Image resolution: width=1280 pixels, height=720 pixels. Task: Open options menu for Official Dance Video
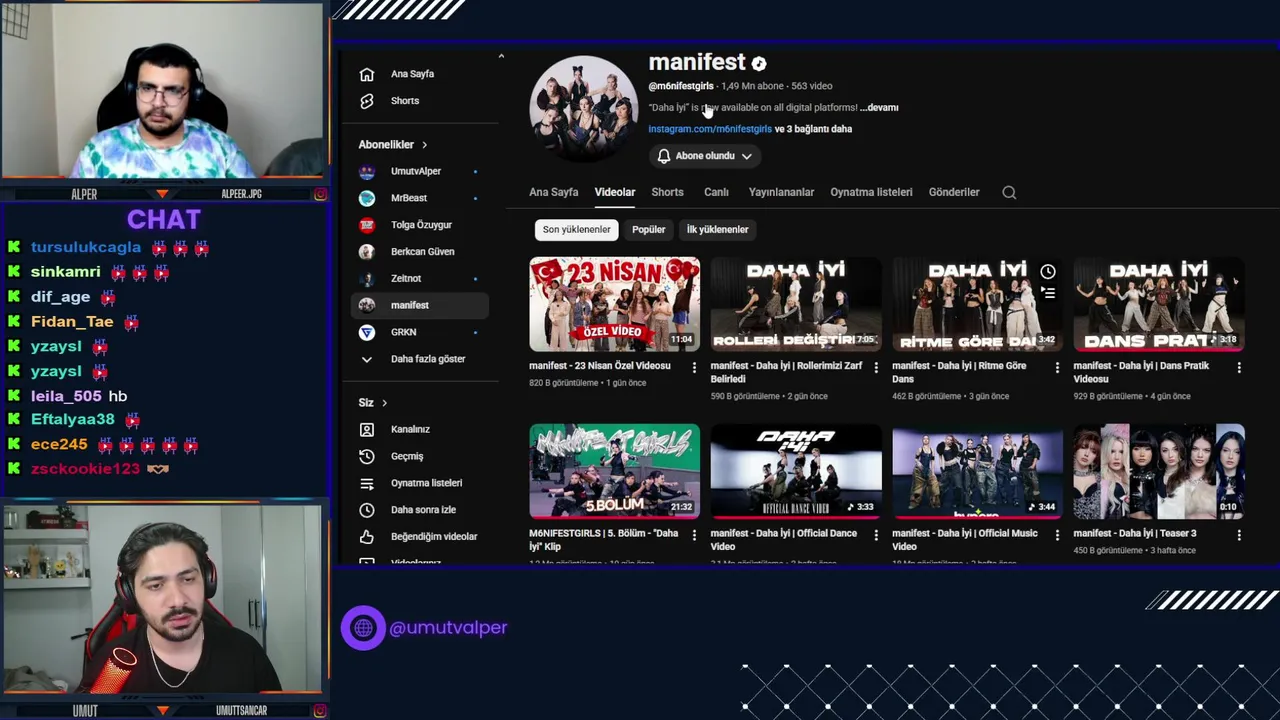[x=876, y=536]
